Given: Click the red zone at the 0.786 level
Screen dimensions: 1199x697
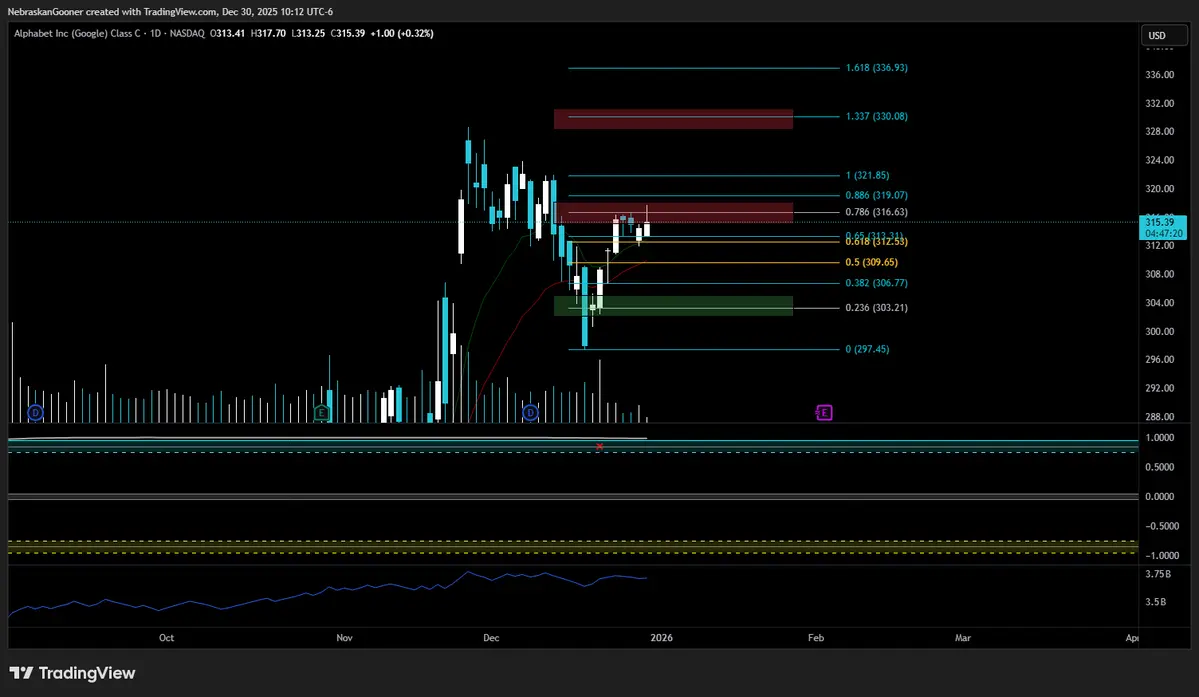Looking at the screenshot, I should (x=674, y=212).
